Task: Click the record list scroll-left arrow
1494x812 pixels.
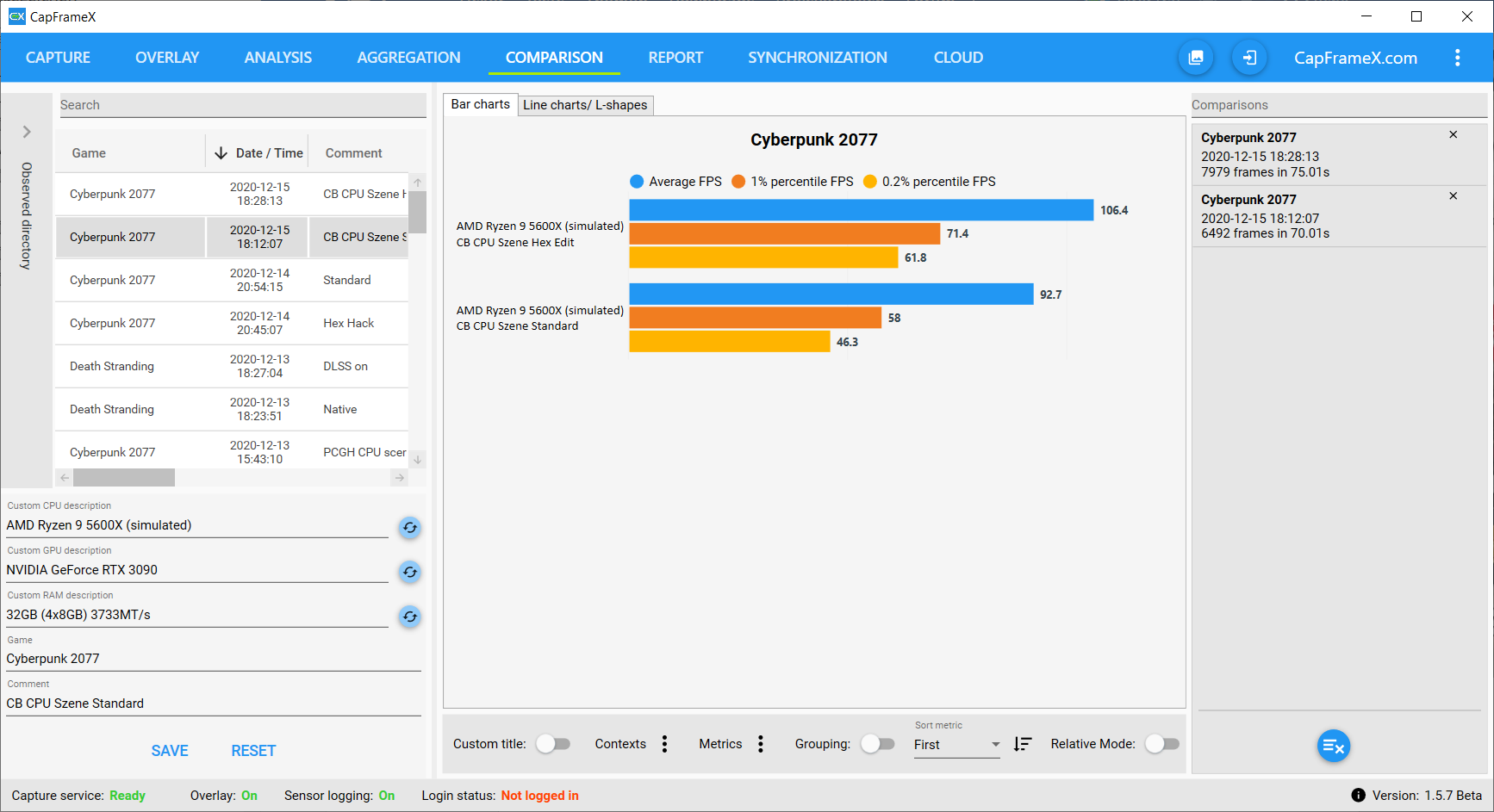Action: click(x=65, y=477)
